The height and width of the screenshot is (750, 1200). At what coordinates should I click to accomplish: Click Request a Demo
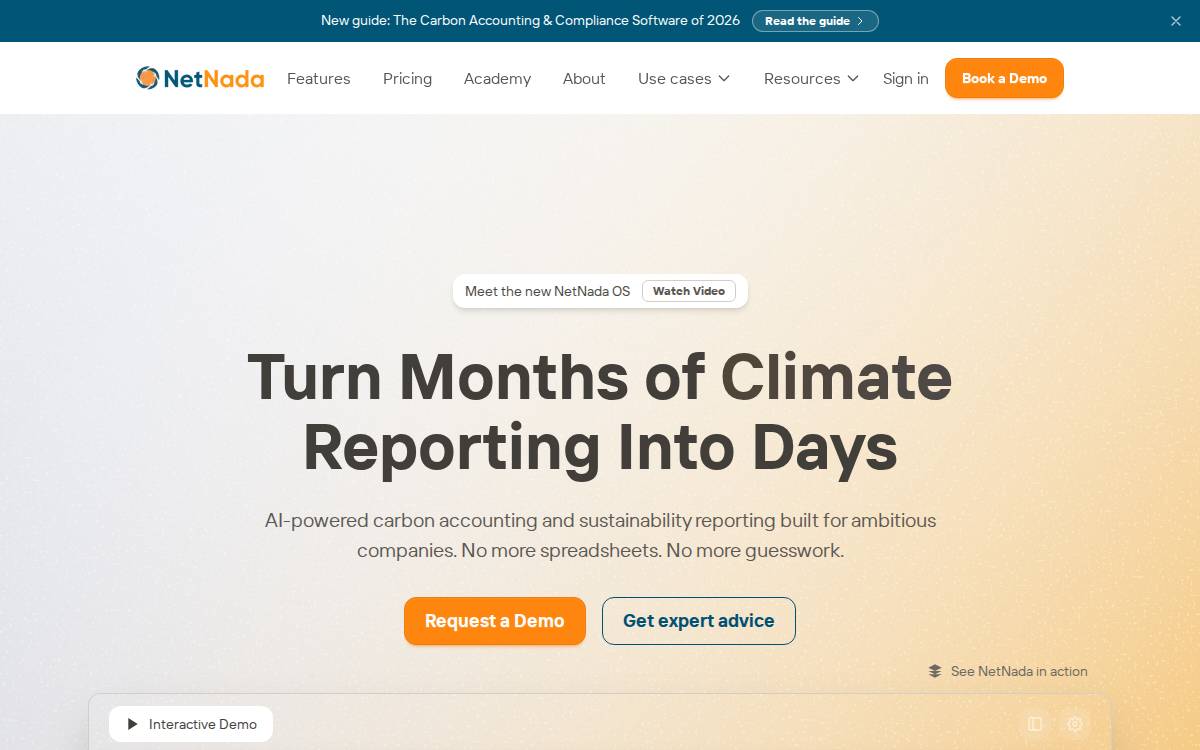(495, 621)
